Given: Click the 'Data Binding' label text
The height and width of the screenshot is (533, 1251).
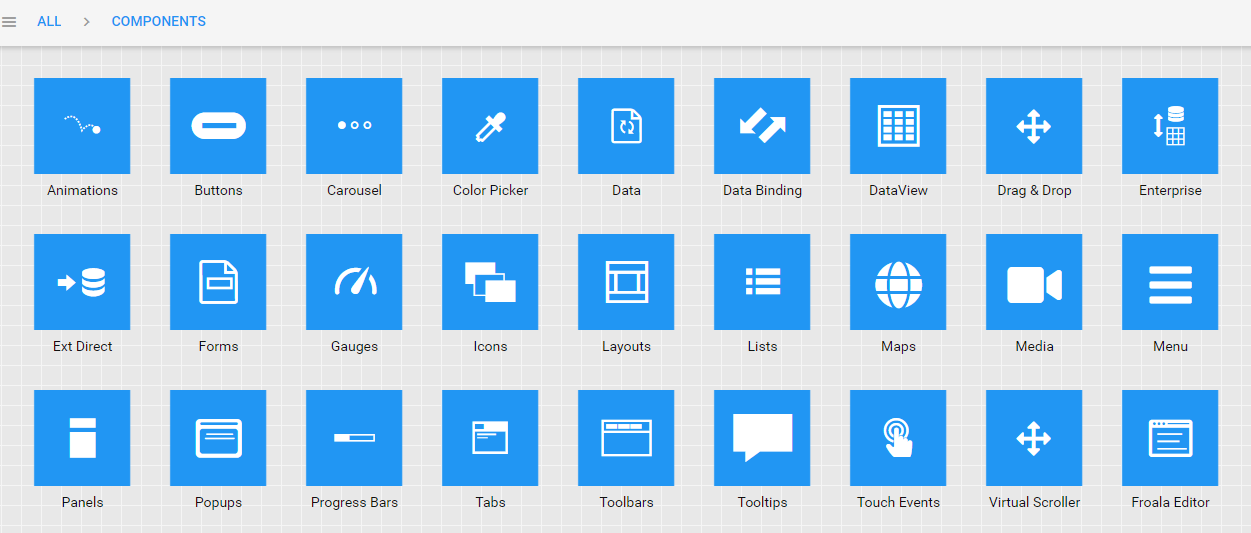Looking at the screenshot, I should click(x=762, y=190).
